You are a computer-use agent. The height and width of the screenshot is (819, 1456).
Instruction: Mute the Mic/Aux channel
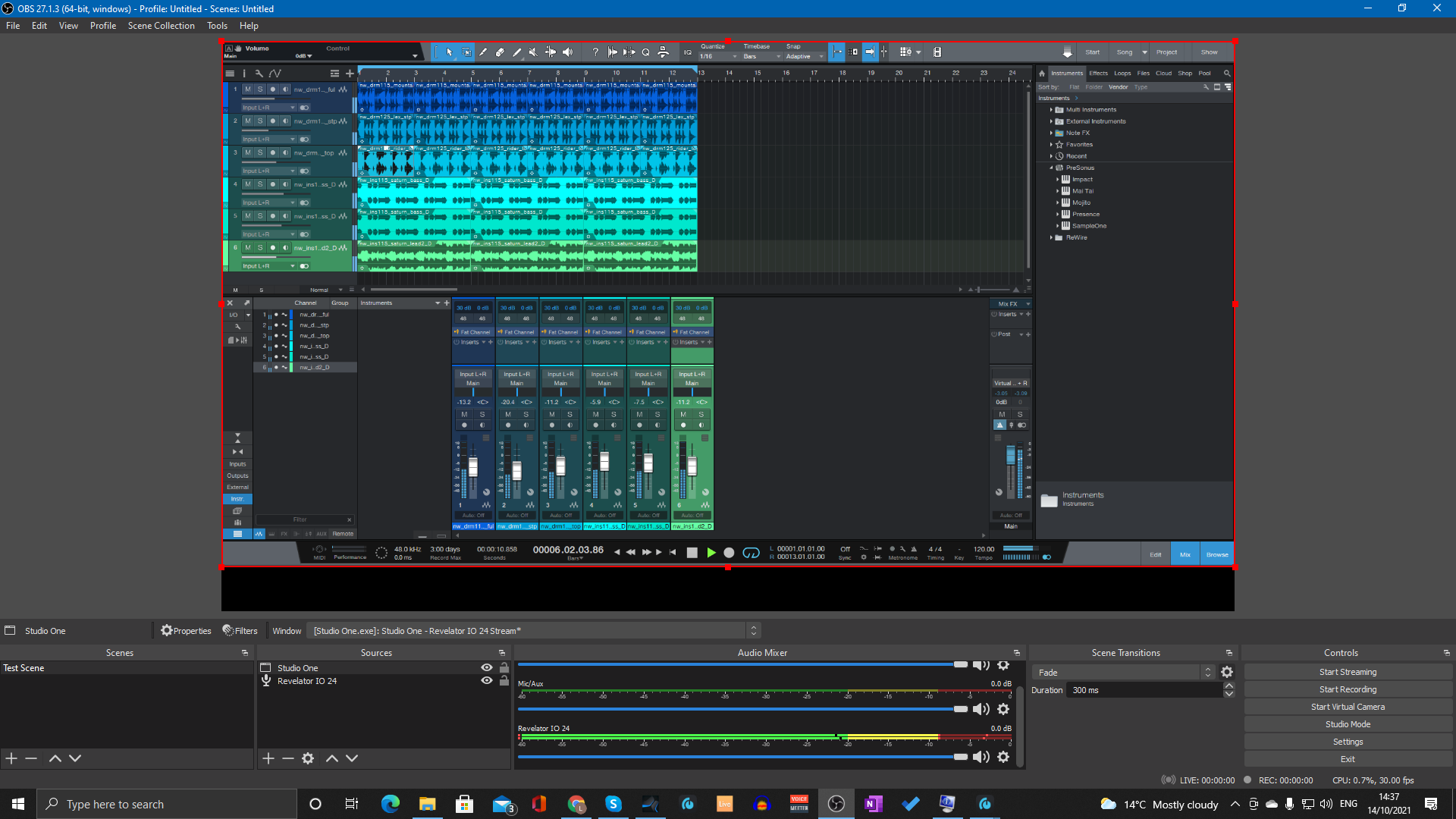coord(981,709)
